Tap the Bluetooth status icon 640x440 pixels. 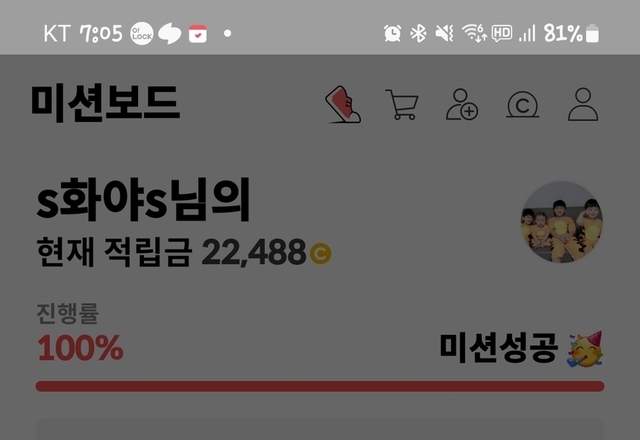[x=418, y=33]
